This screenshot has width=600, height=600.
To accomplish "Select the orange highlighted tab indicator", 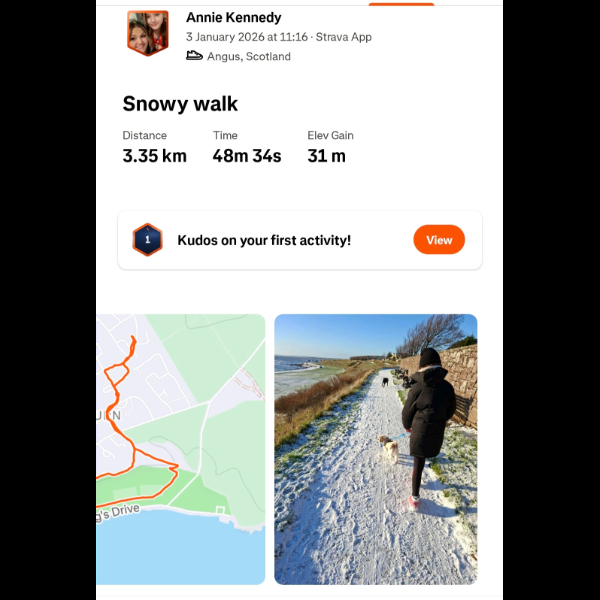I will point(401,4).
